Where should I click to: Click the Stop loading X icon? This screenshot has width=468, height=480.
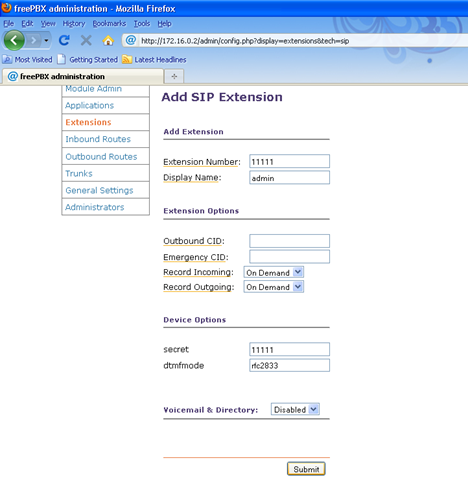(86, 41)
